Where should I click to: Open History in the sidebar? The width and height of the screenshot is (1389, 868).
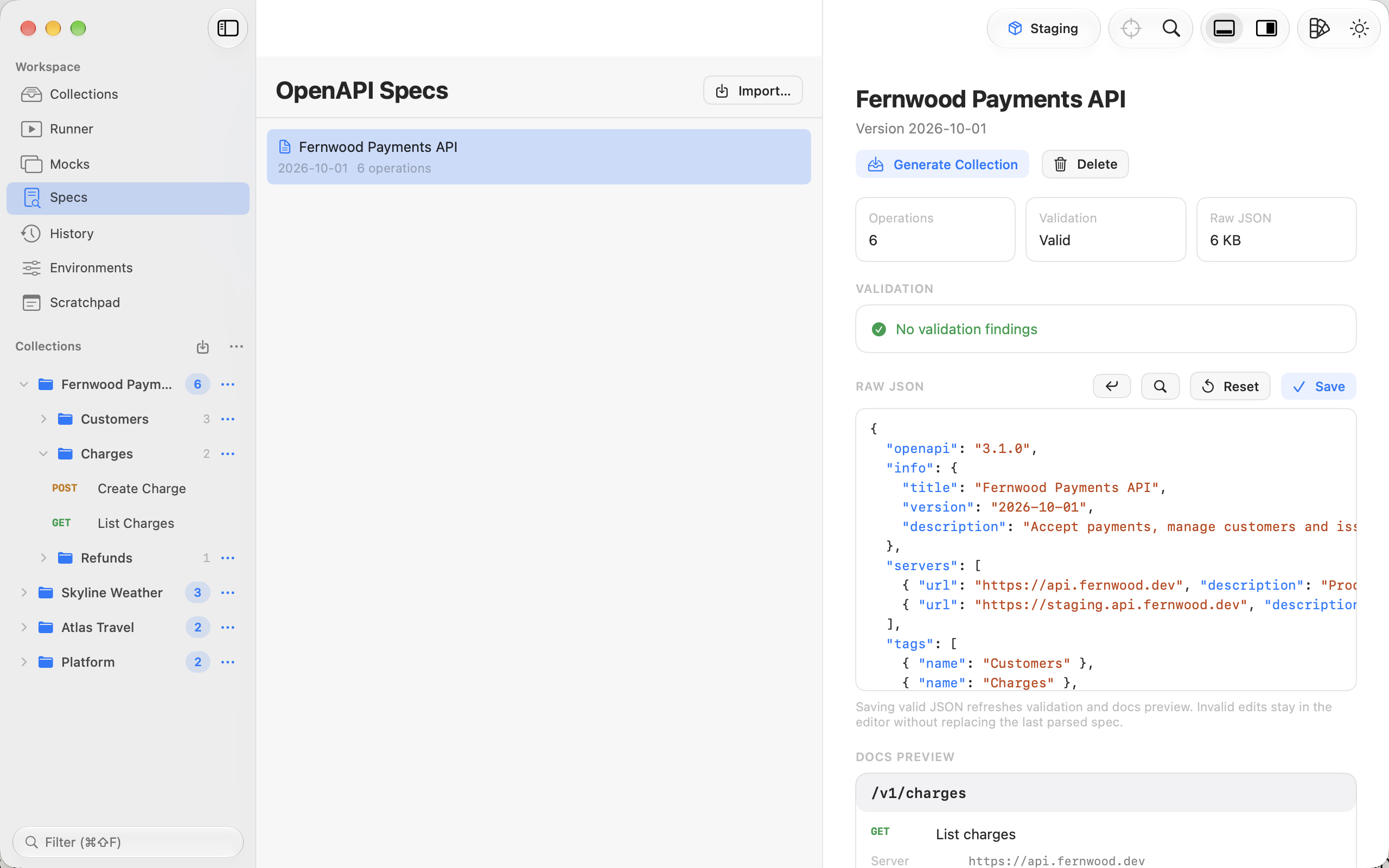[x=128, y=234]
